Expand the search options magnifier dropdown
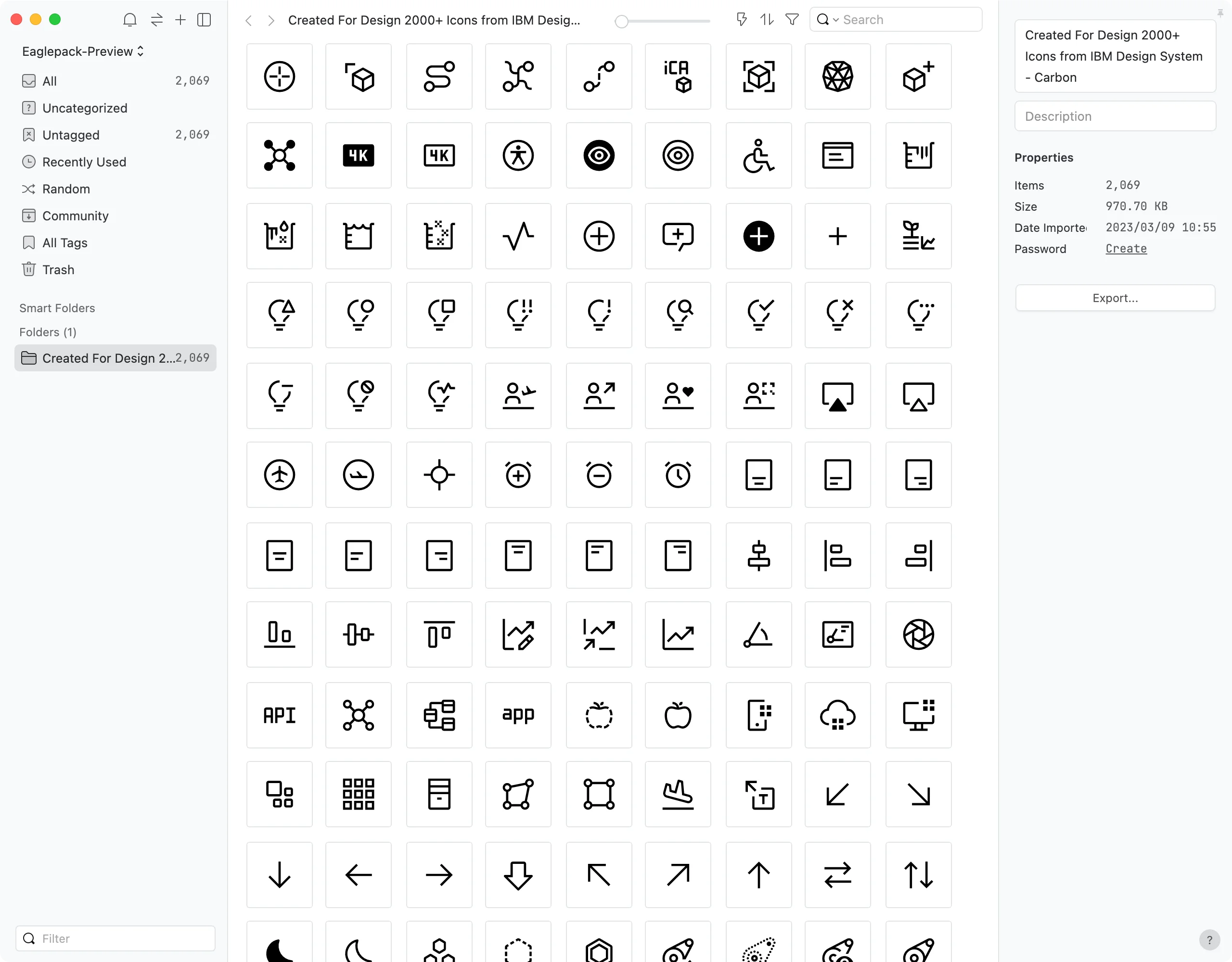Screen dimensions: 1232x962 828,20
